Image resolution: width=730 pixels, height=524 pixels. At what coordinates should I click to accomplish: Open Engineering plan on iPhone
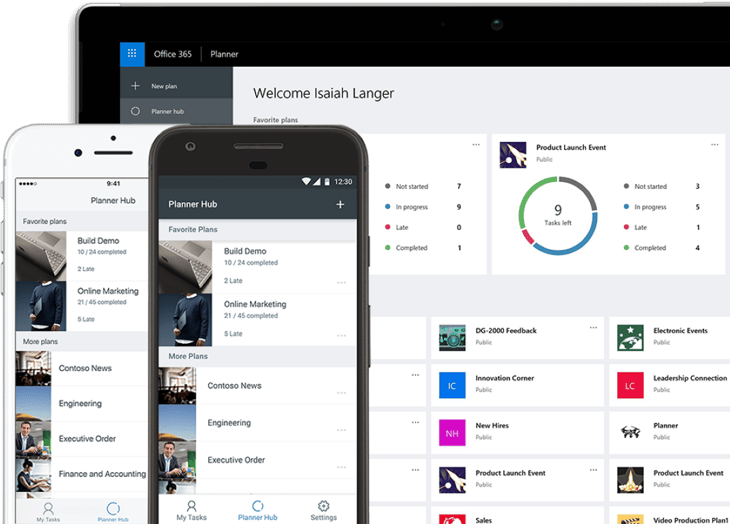[x=82, y=403]
